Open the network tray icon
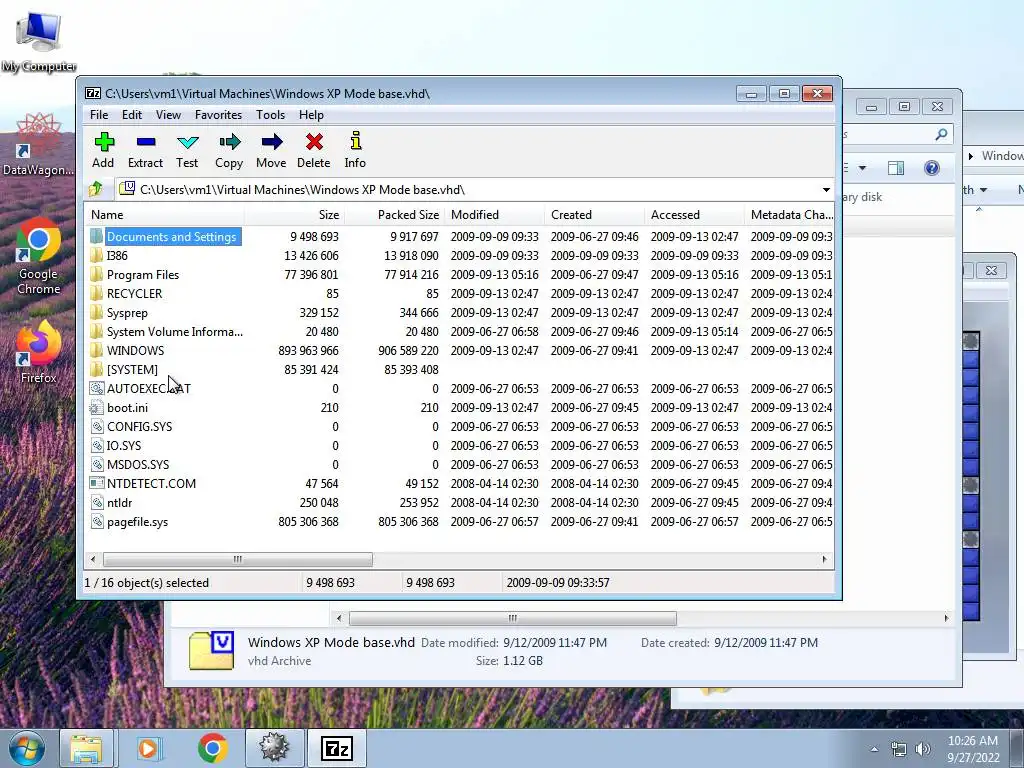The width and height of the screenshot is (1024, 768). point(899,749)
